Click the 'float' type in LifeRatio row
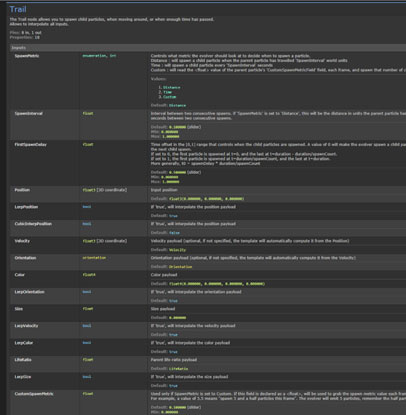The height and width of the screenshot is (415, 406). point(88,360)
